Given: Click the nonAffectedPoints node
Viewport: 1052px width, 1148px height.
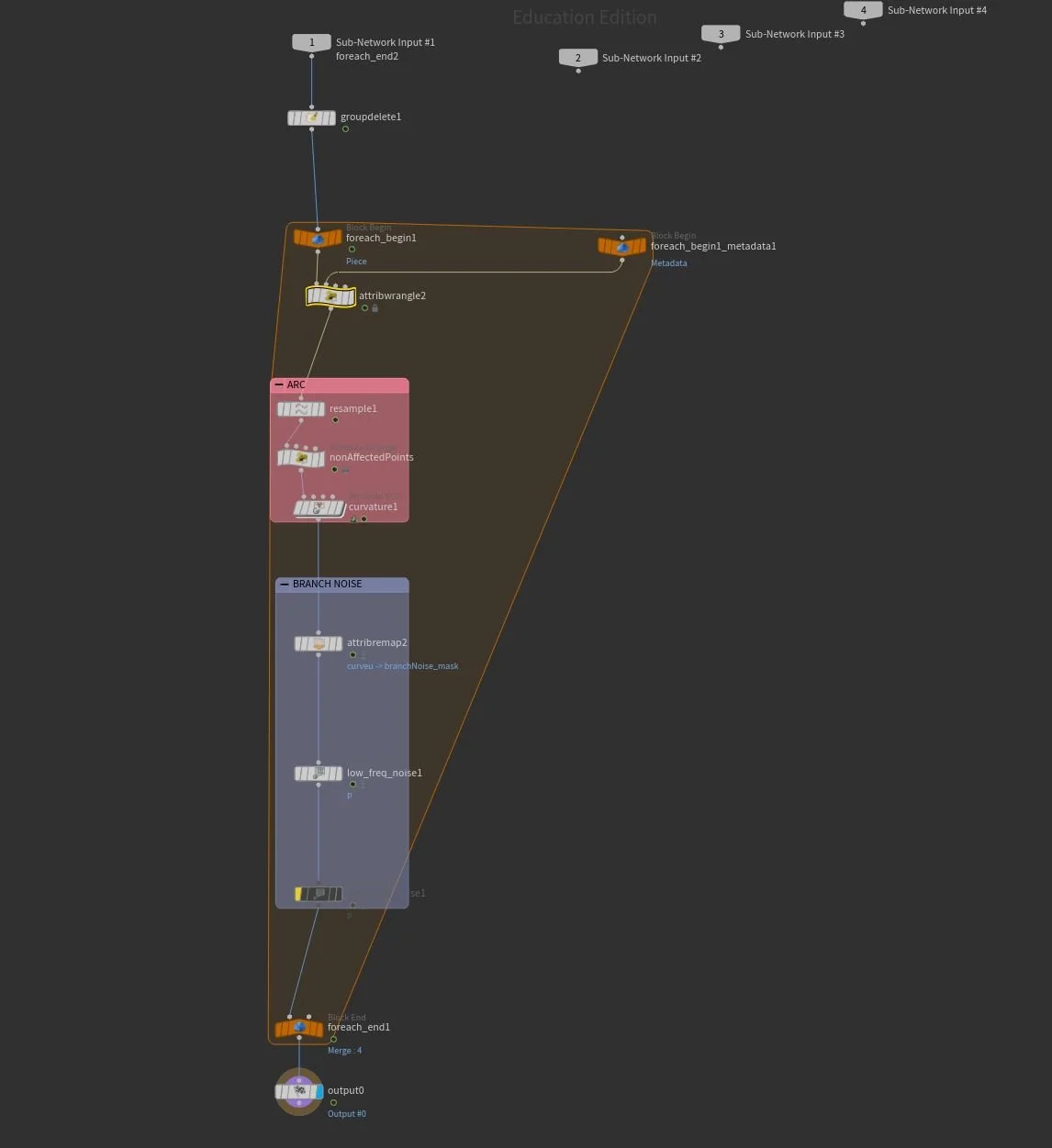Looking at the screenshot, I should 301,457.
